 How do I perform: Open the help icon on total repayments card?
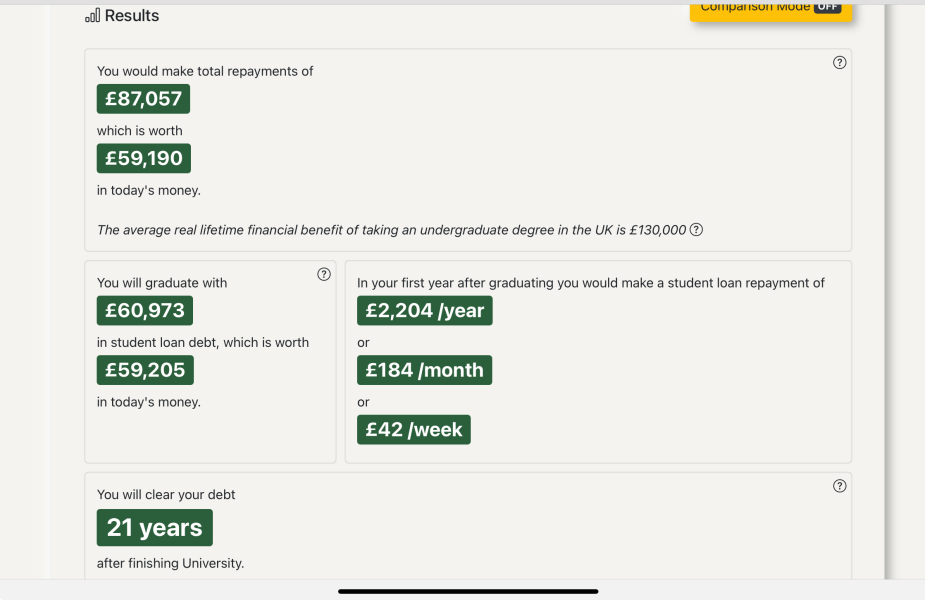click(839, 62)
